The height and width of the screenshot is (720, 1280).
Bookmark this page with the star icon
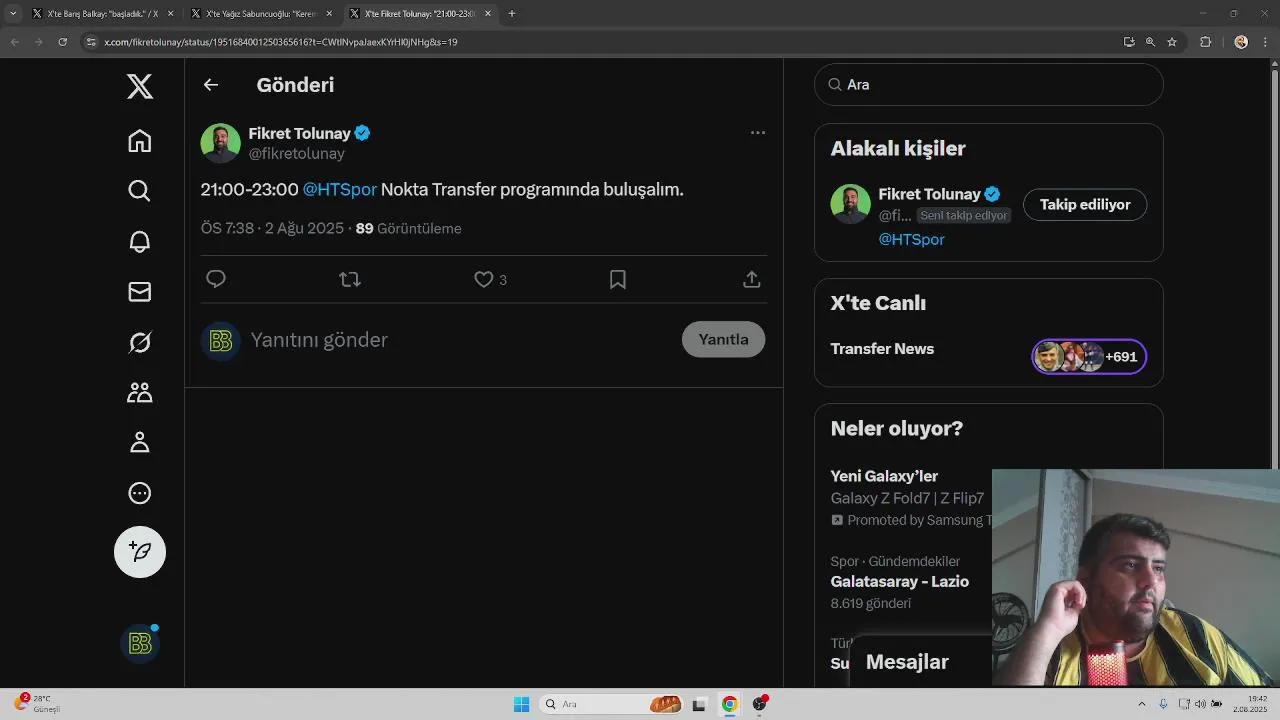(1172, 42)
